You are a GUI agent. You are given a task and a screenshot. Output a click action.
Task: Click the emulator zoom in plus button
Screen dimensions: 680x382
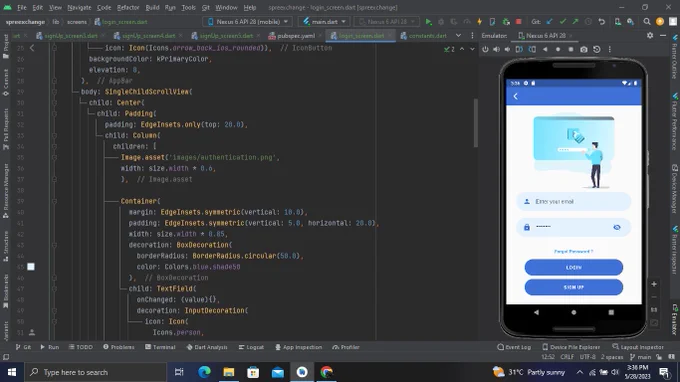pyautogui.click(x=654, y=284)
